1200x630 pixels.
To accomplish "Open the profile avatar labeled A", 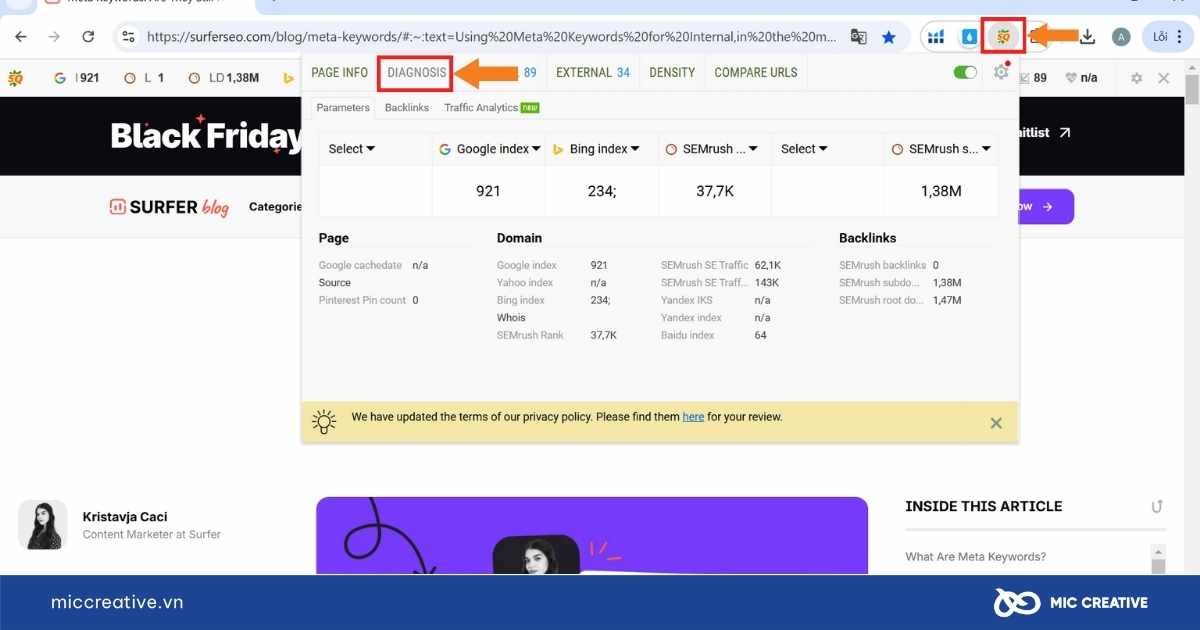I will click(x=1121, y=37).
